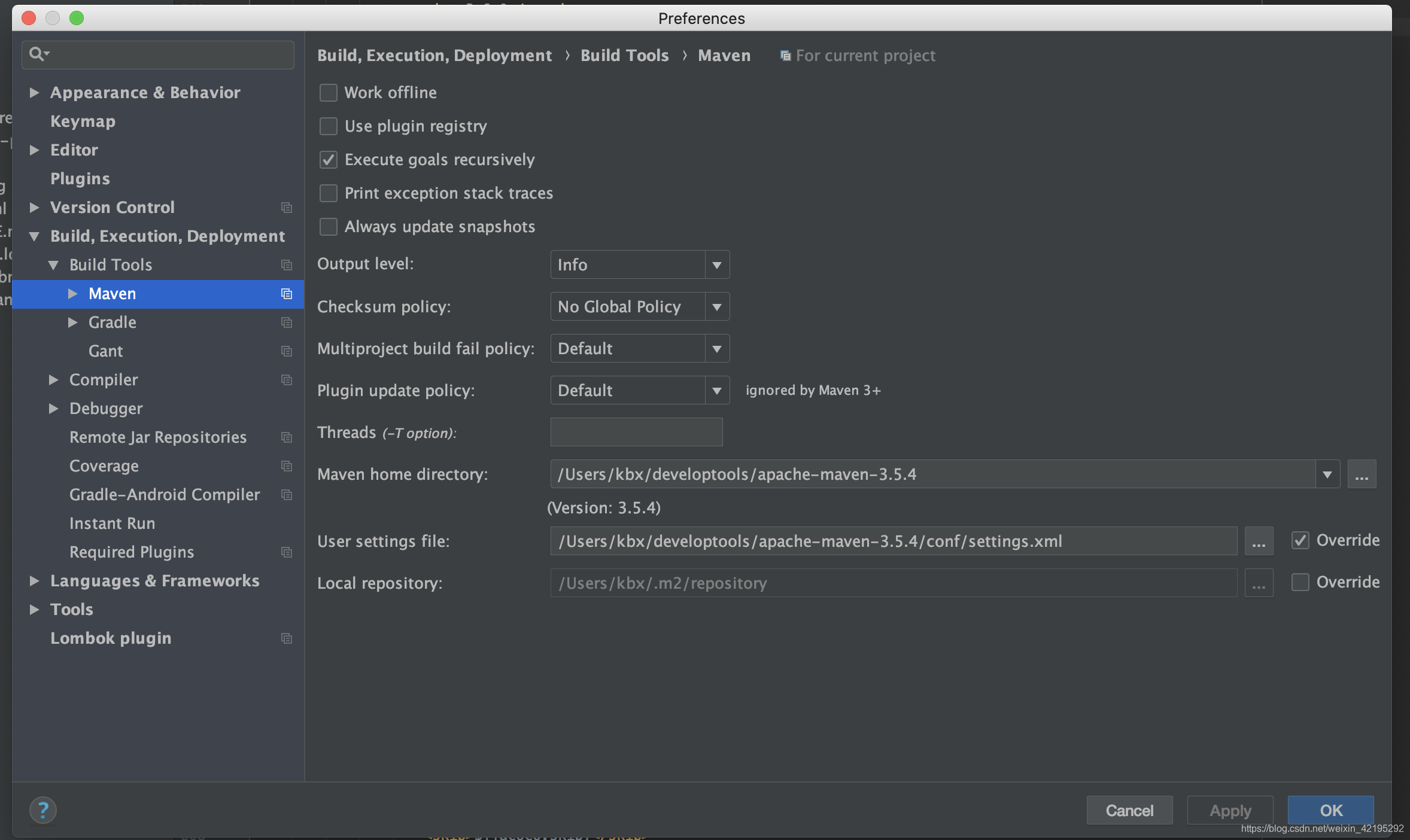Click the help question mark icon
Screen dimensions: 1410x840
tap(44, 809)
